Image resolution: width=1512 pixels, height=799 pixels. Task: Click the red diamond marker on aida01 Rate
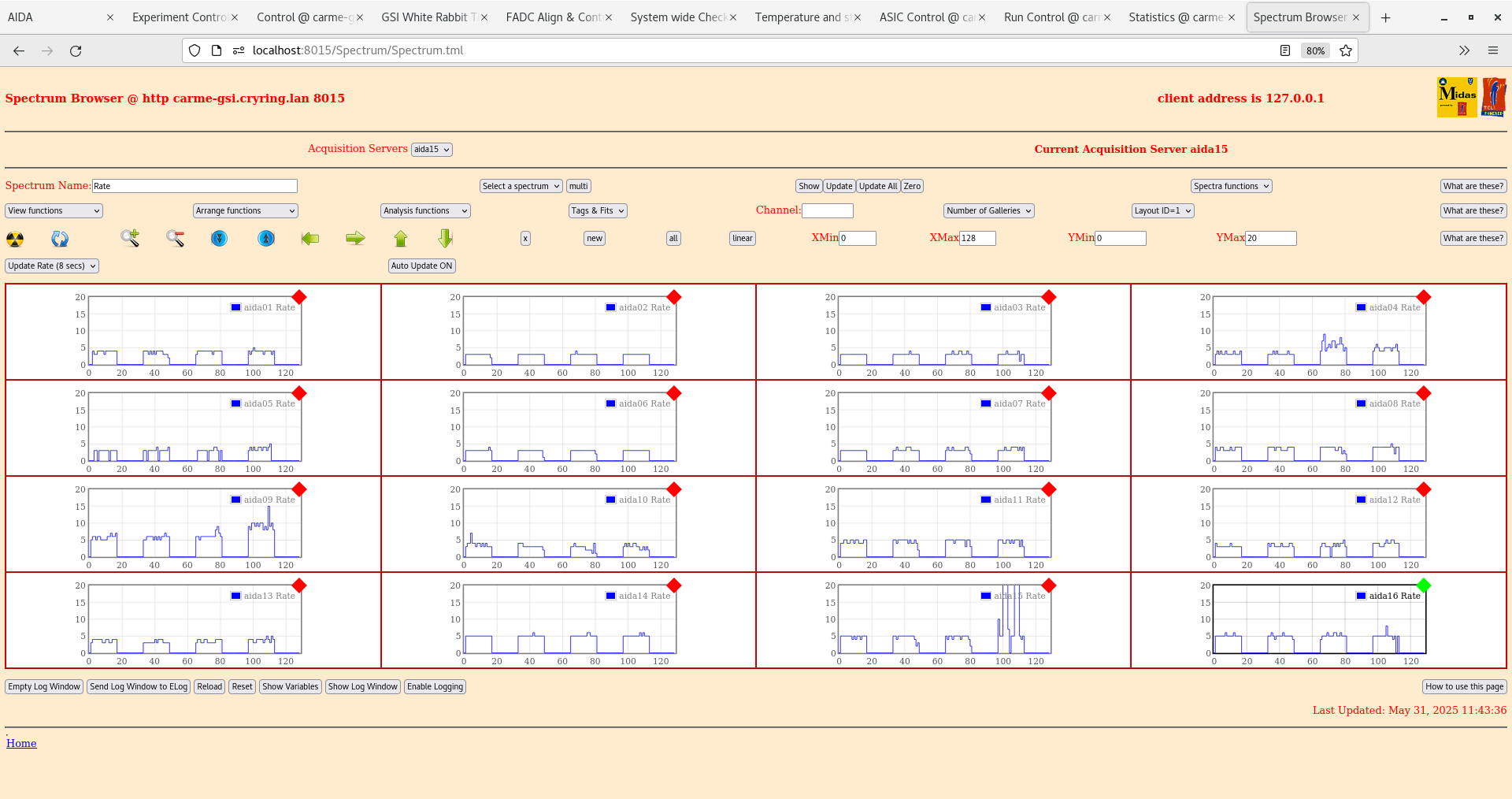pos(299,298)
